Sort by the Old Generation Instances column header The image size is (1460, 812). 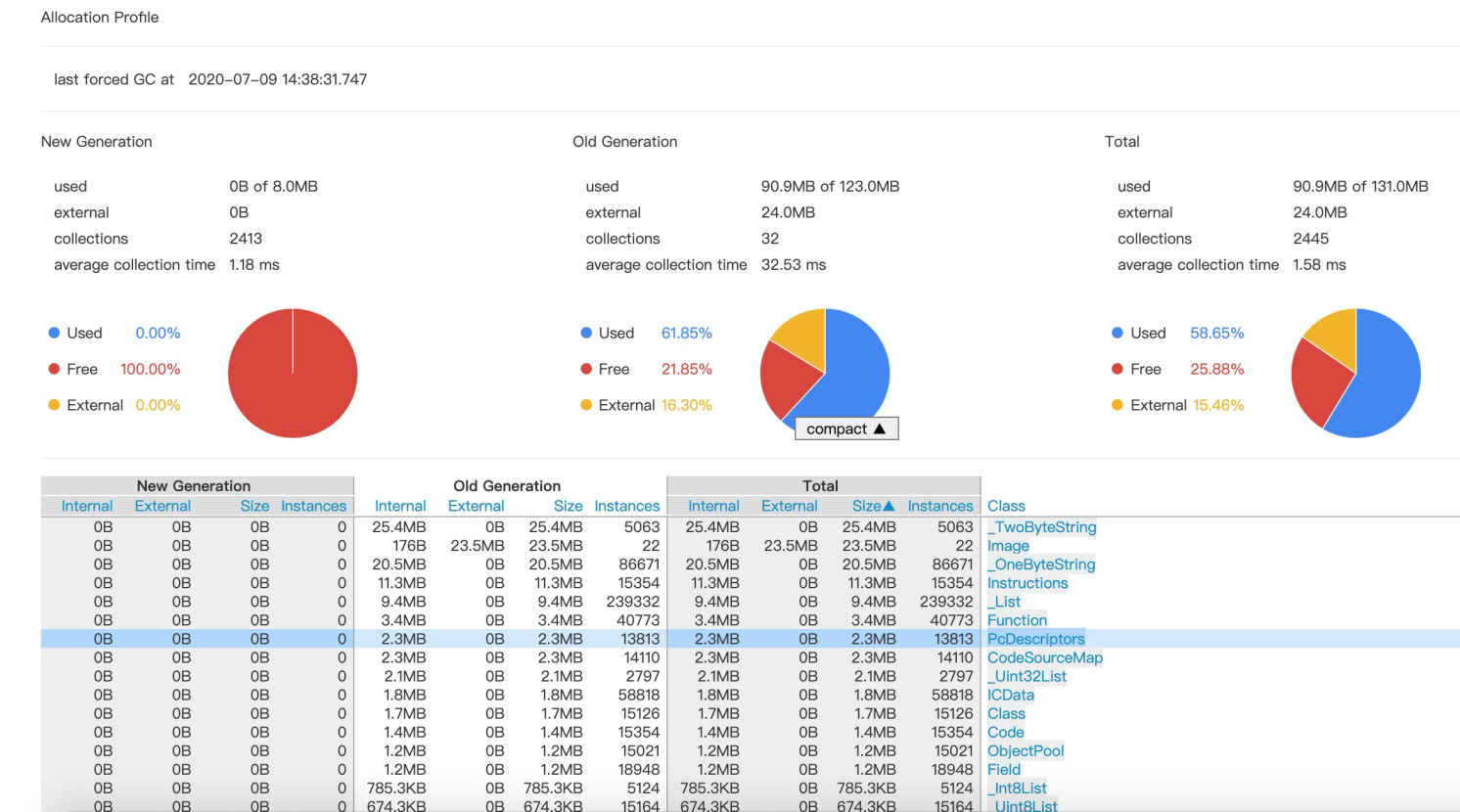(627, 506)
